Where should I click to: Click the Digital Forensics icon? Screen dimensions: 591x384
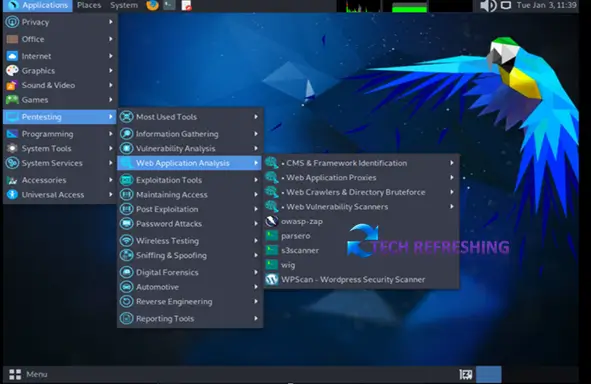pos(127,272)
